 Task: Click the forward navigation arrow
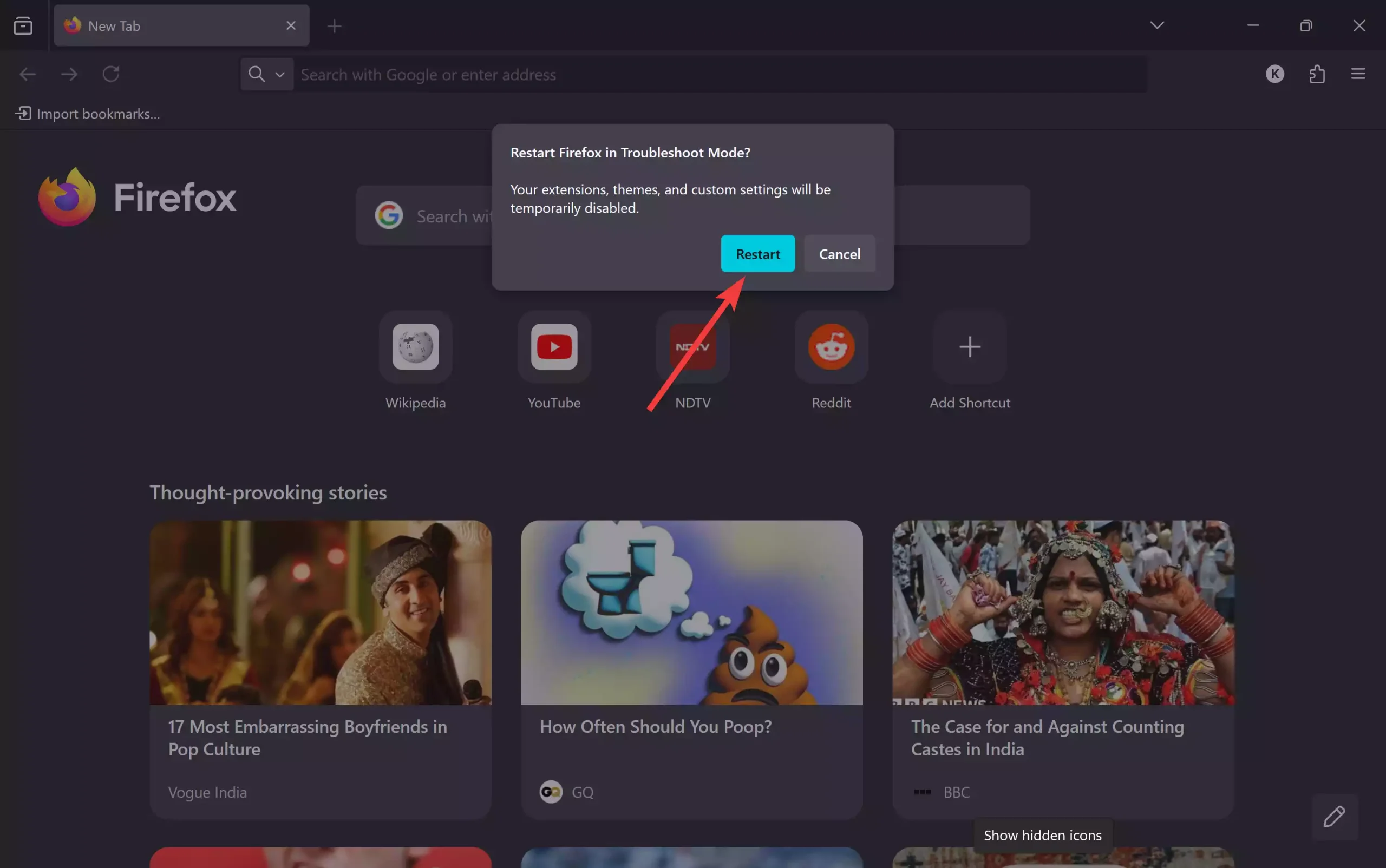(x=69, y=74)
